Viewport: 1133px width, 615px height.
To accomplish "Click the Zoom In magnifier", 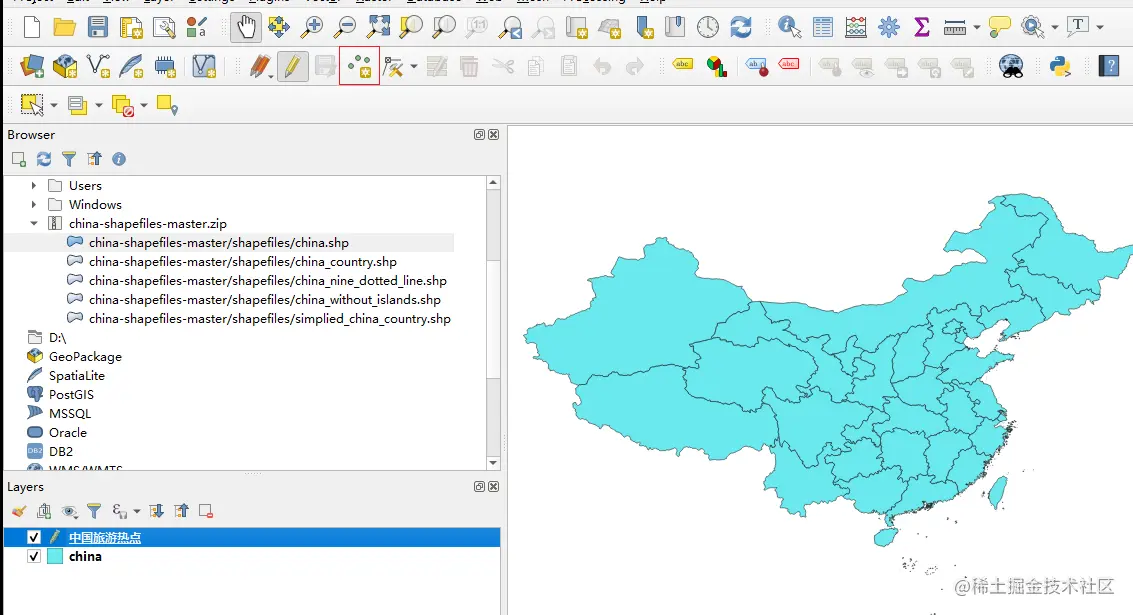I will point(312,27).
